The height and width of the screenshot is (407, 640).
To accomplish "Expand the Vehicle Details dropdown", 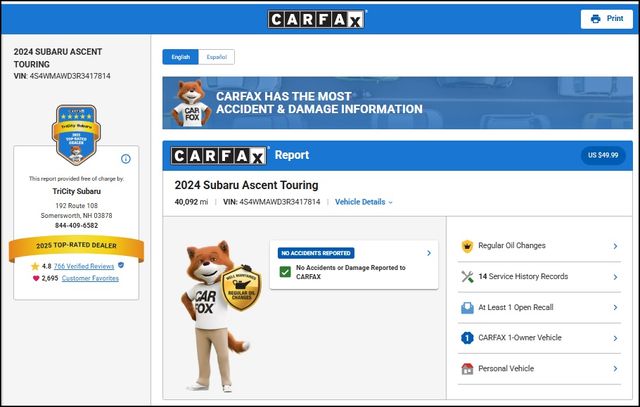I will coord(363,202).
